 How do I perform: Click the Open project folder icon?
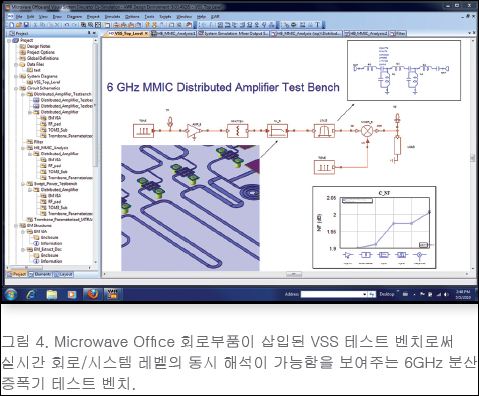[19, 25]
